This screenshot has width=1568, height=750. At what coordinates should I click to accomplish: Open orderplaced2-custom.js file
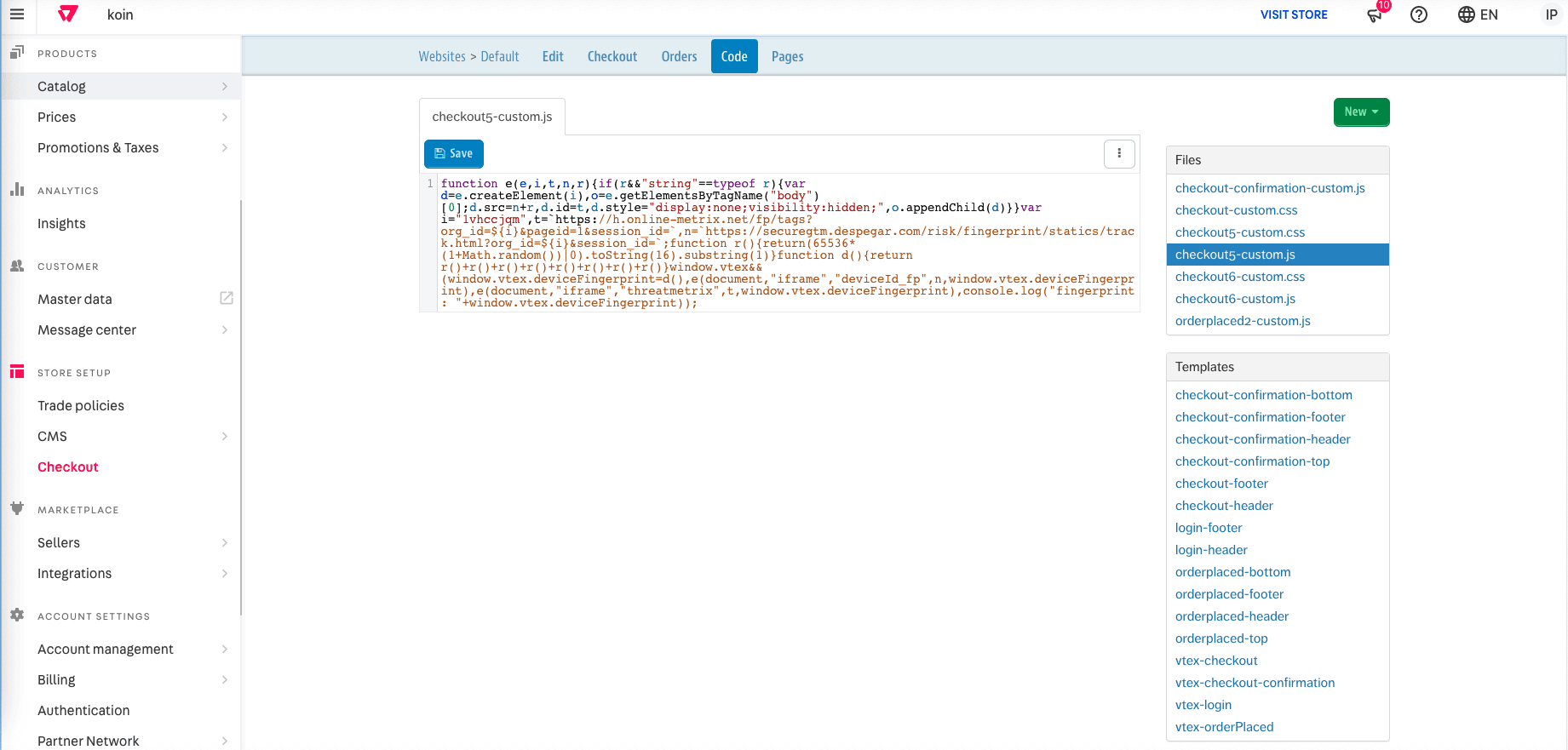tap(1243, 321)
